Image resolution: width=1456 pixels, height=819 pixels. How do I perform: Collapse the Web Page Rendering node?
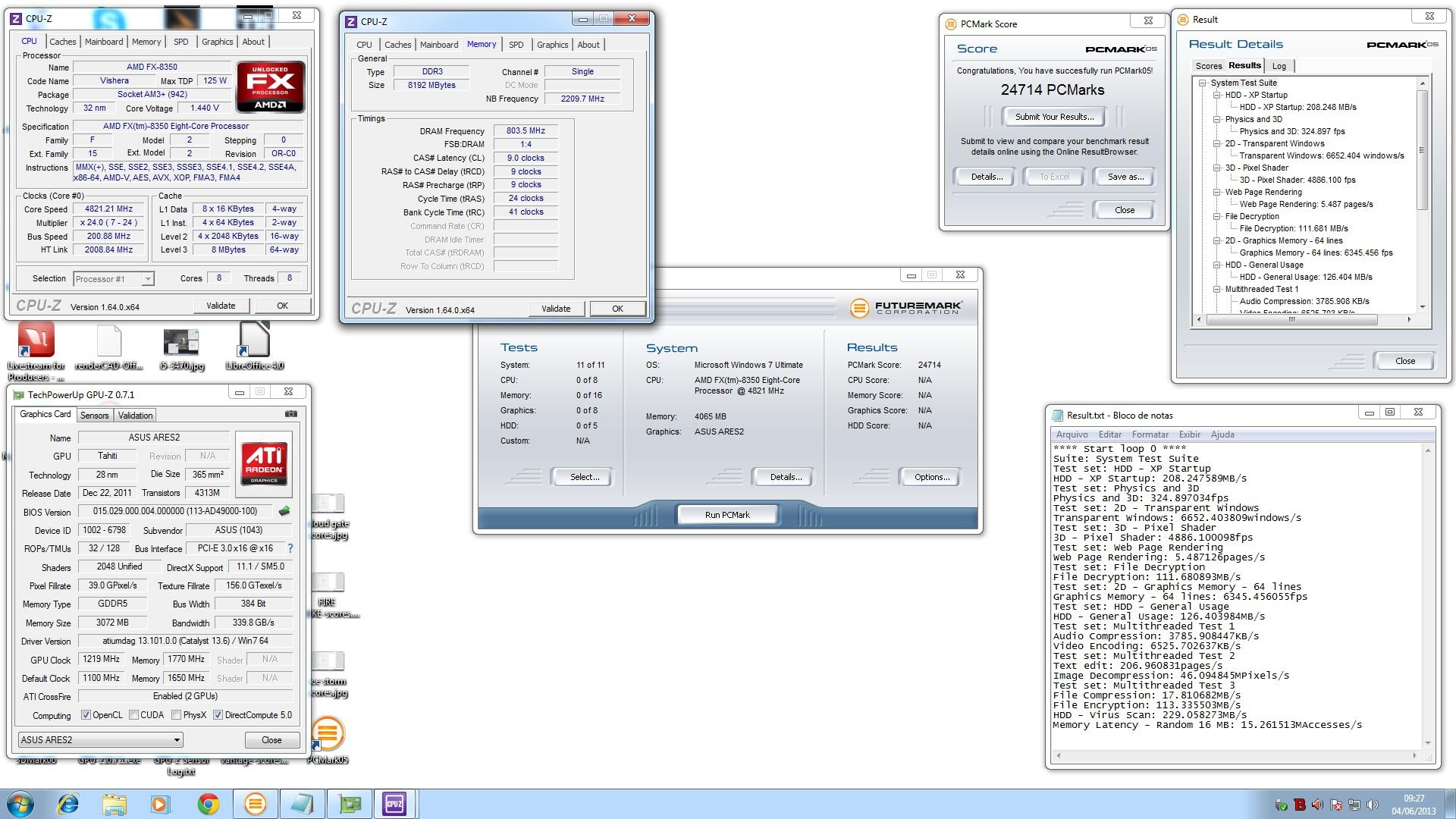[x=1217, y=192]
